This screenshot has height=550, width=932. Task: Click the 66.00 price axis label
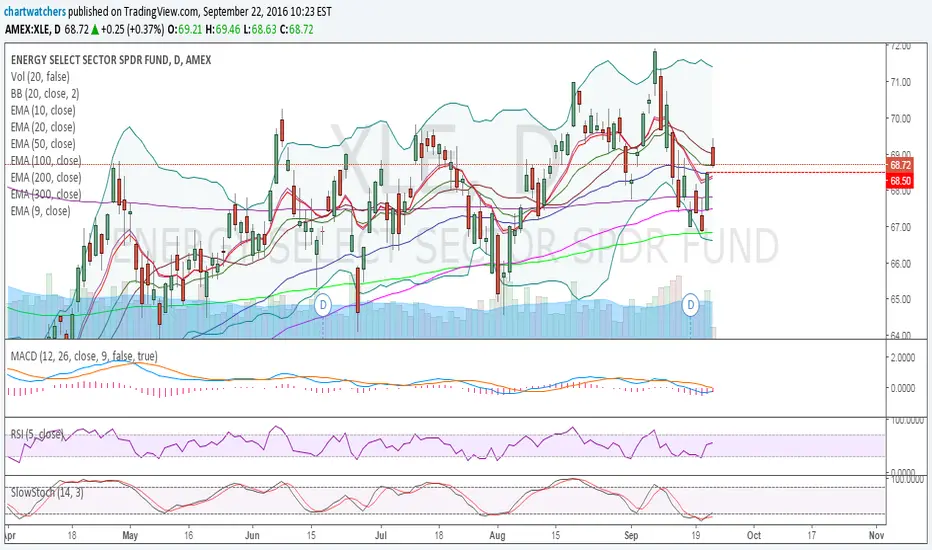point(899,263)
